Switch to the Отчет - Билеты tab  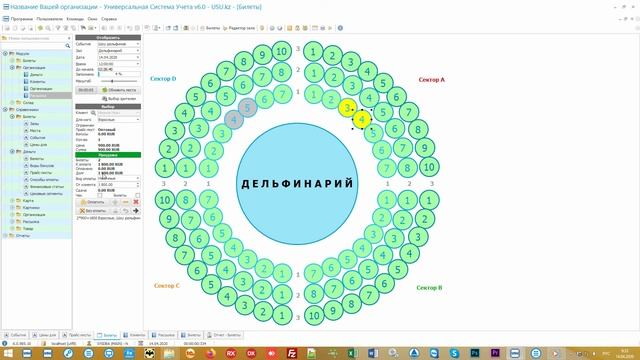point(224,335)
